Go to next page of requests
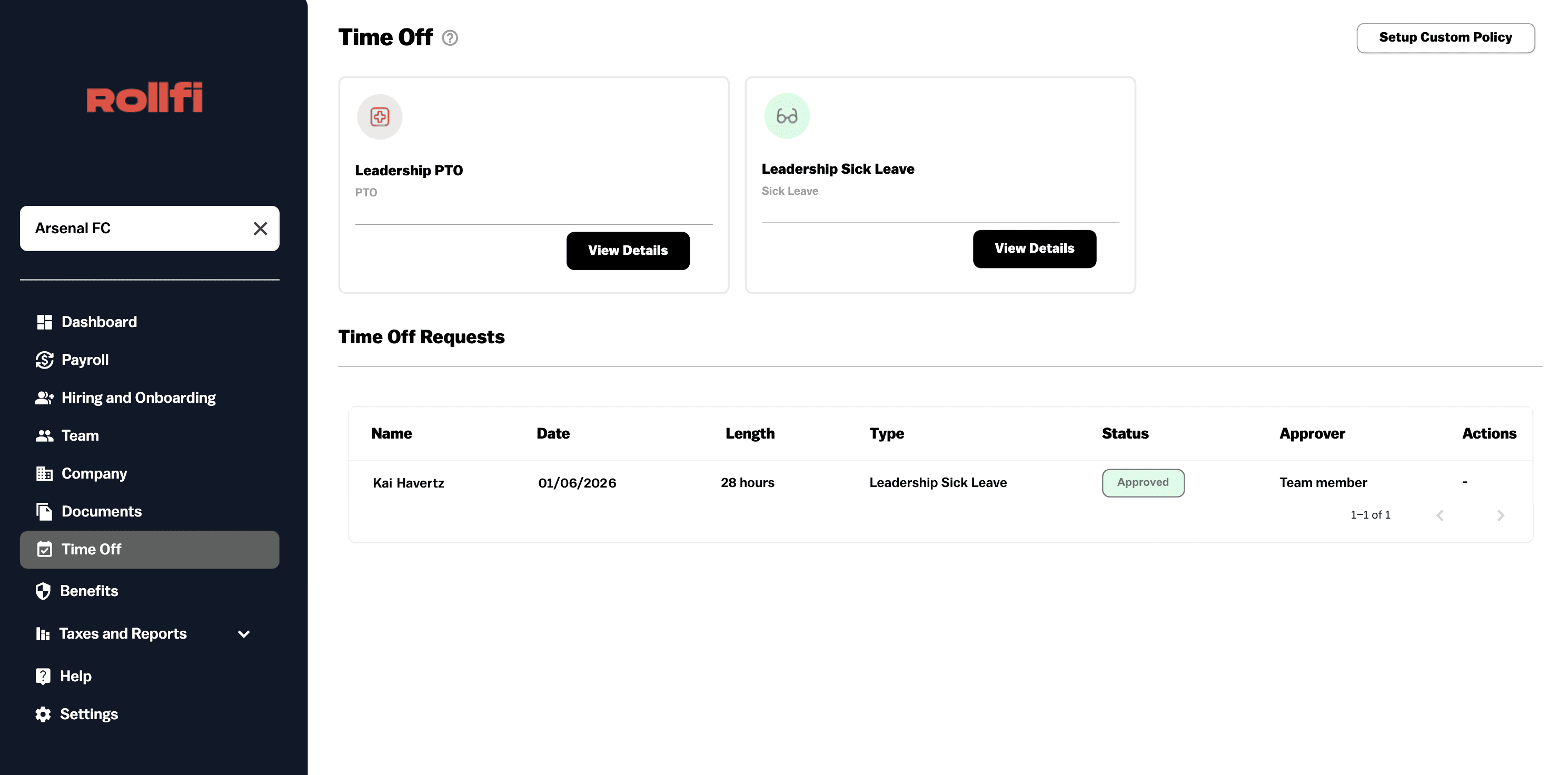Image resolution: width=1568 pixels, height=775 pixels. click(1500, 515)
